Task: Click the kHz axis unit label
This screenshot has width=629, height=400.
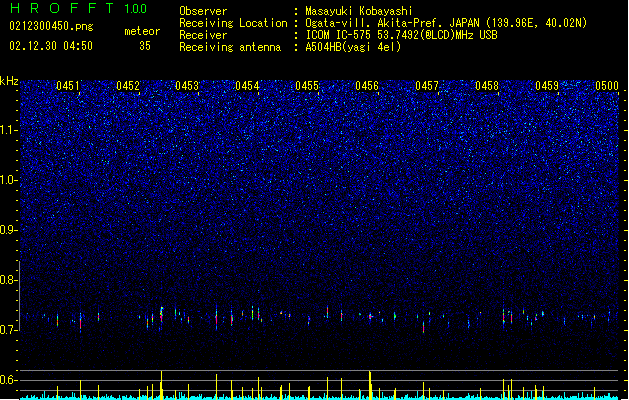Action: (9, 81)
